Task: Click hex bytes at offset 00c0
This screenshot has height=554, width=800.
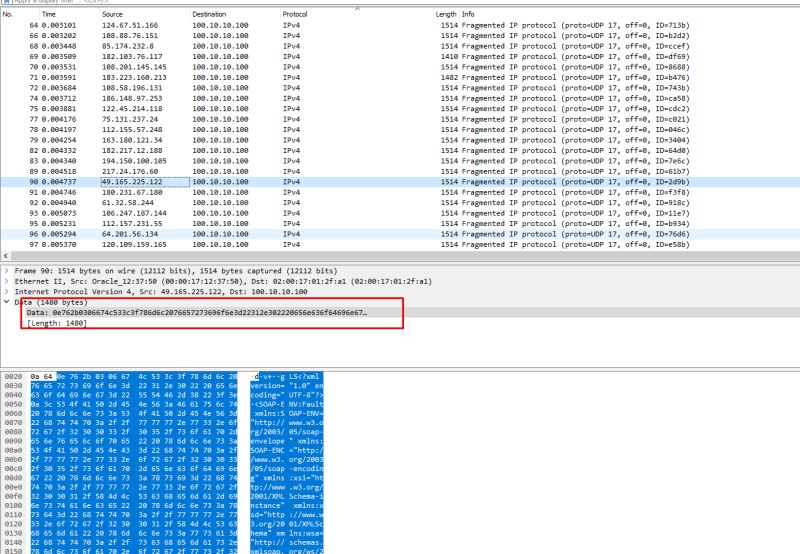Action: pos(134,468)
